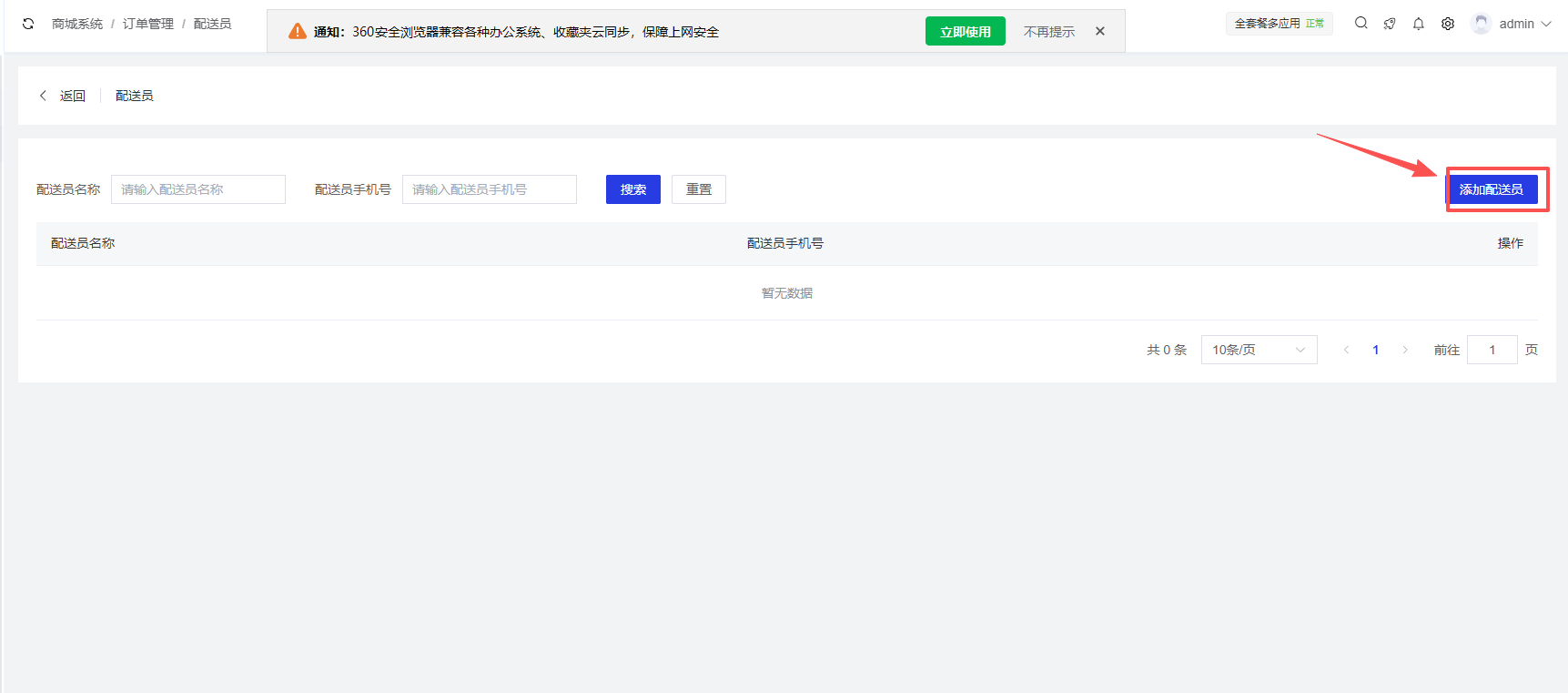Click the green 立即使用 button

tap(965, 31)
